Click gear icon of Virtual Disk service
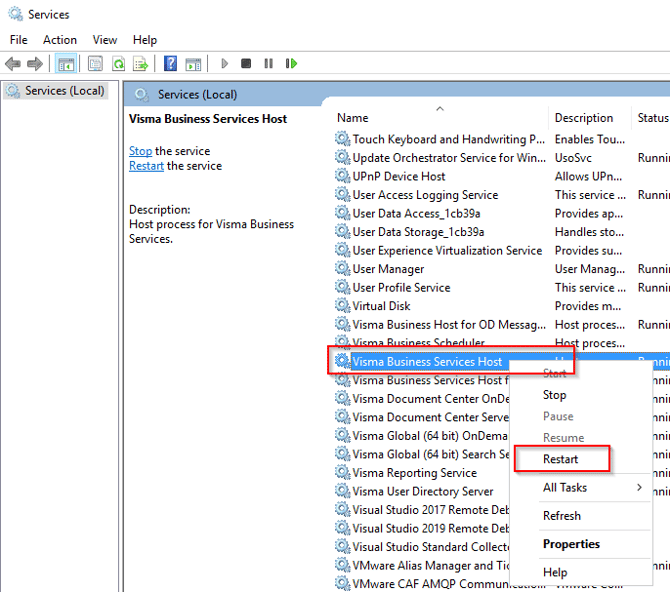 point(342,306)
